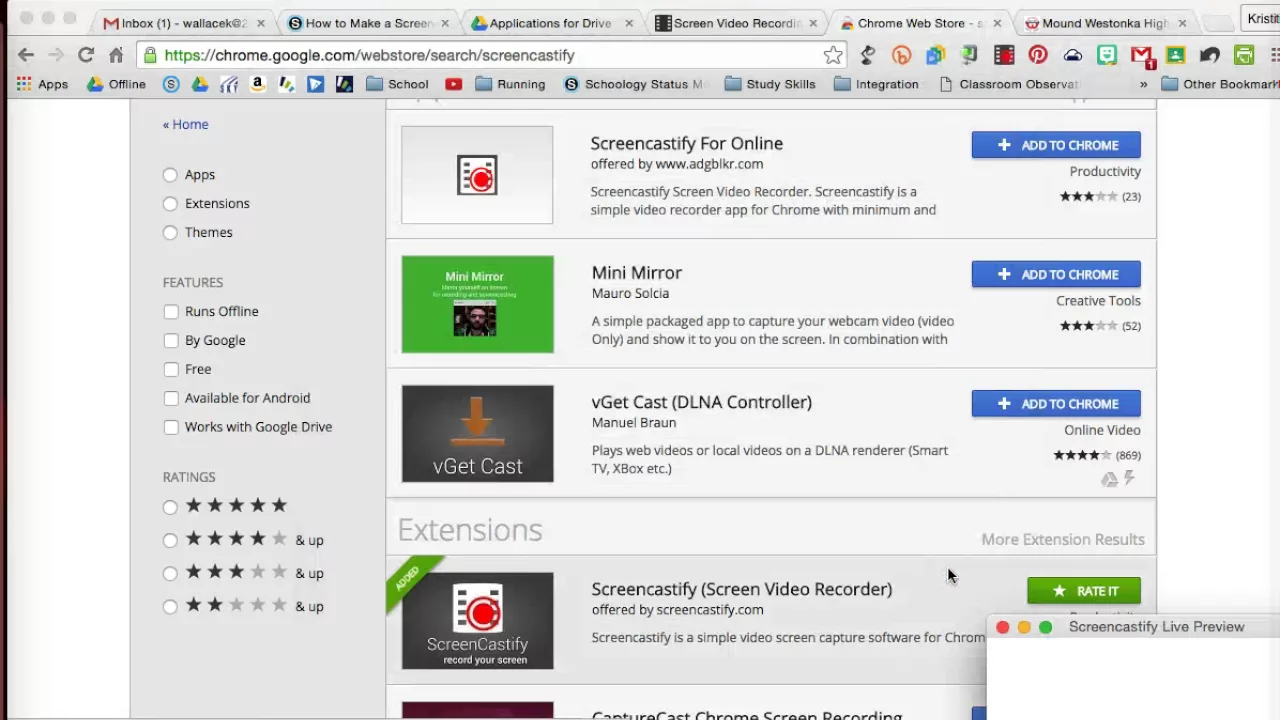Click the Pinterest extension icon
The image size is (1280, 720).
tap(1038, 55)
